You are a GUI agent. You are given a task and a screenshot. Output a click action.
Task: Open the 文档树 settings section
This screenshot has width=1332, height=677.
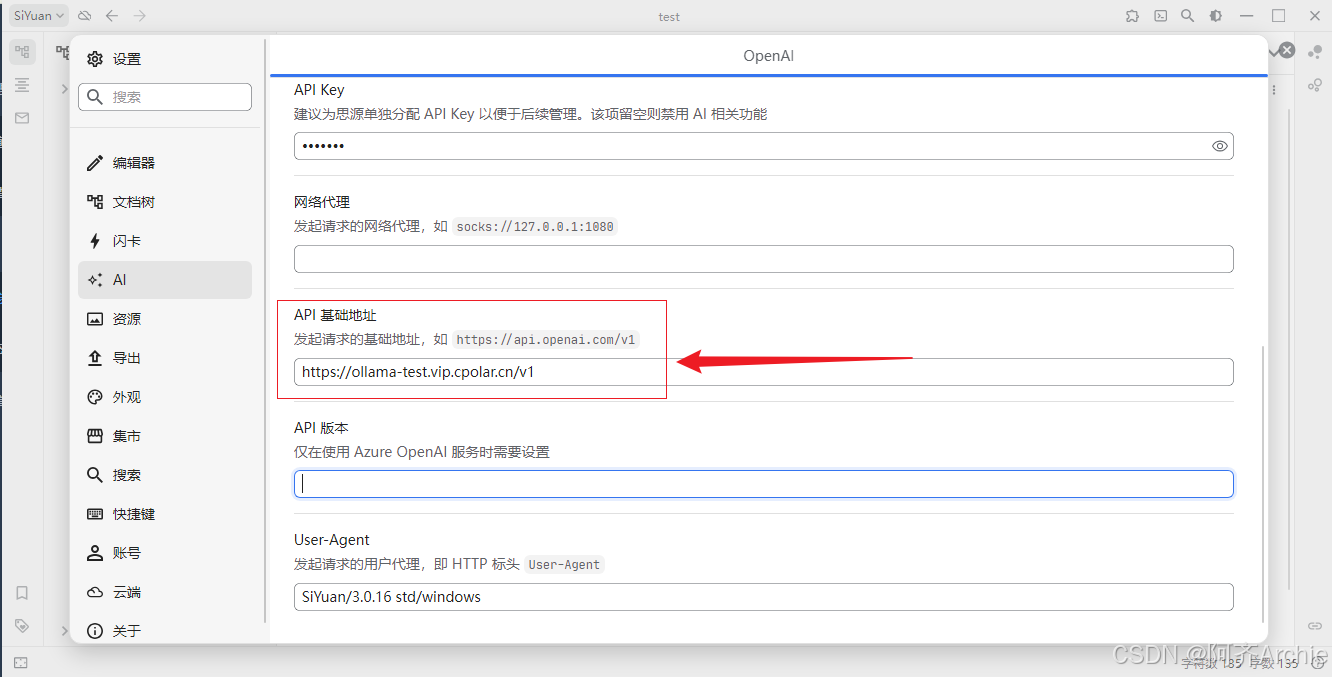click(165, 202)
